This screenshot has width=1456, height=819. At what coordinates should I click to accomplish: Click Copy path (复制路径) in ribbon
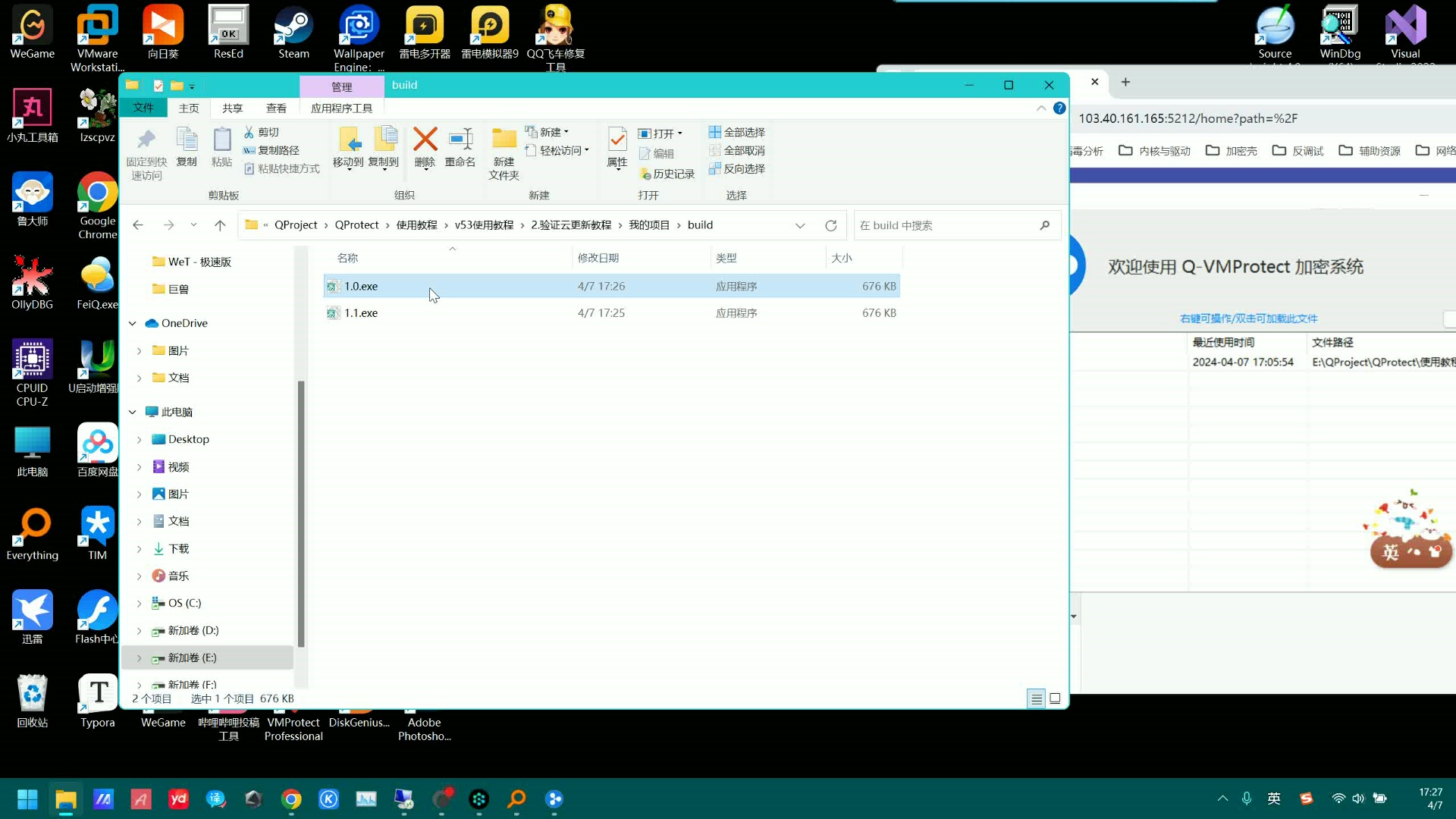click(271, 150)
